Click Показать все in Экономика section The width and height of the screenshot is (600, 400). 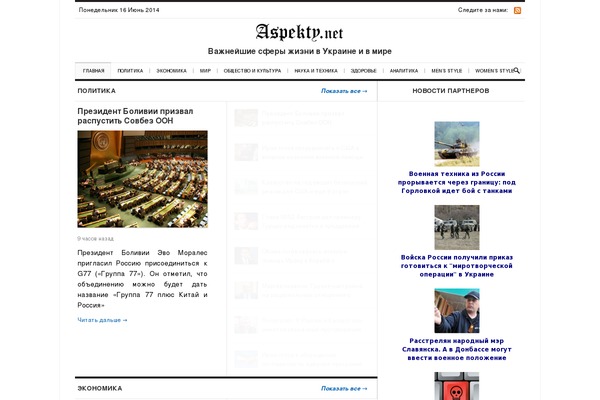pyautogui.click(x=344, y=389)
